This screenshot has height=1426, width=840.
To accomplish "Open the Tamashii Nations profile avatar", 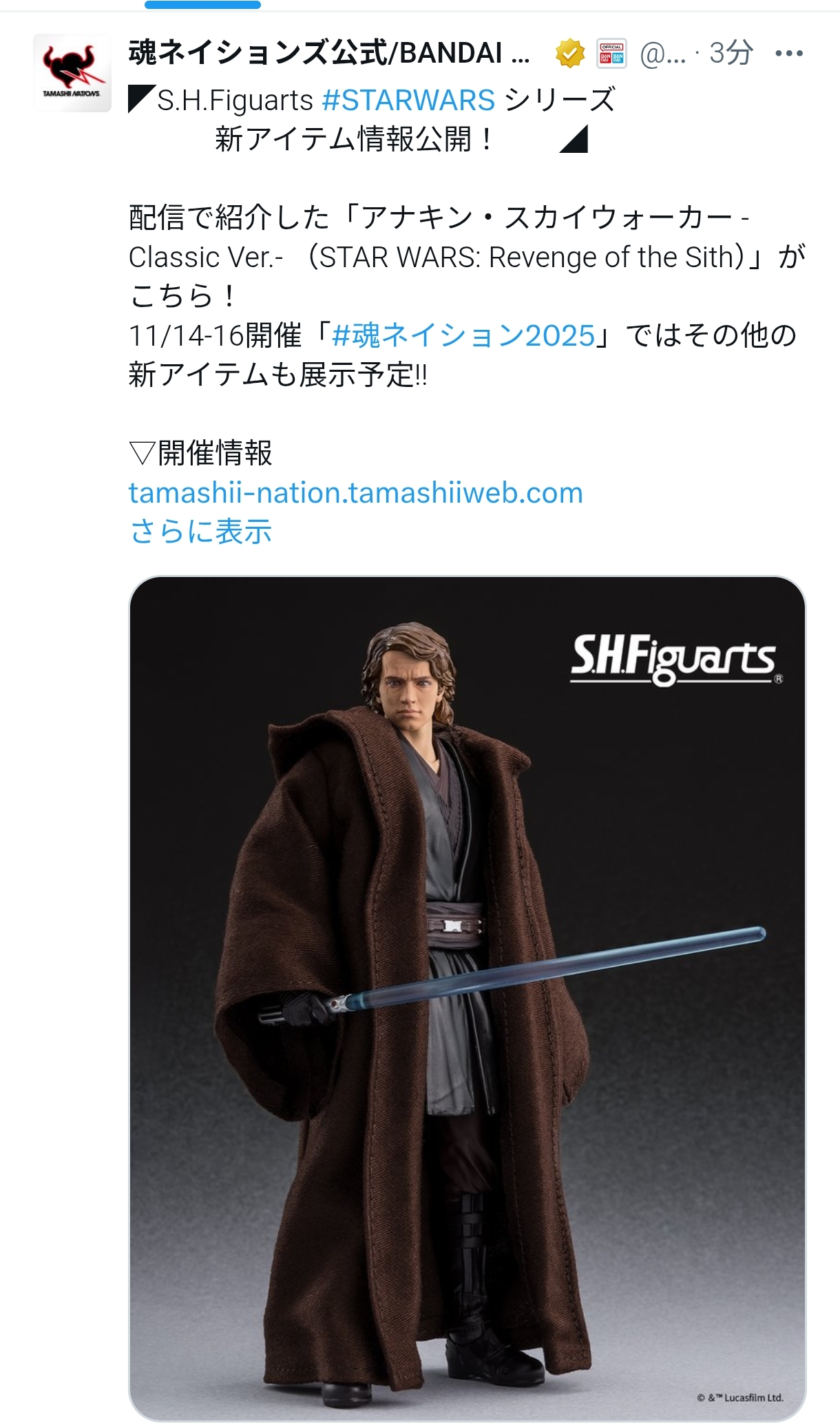I will pos(72,73).
